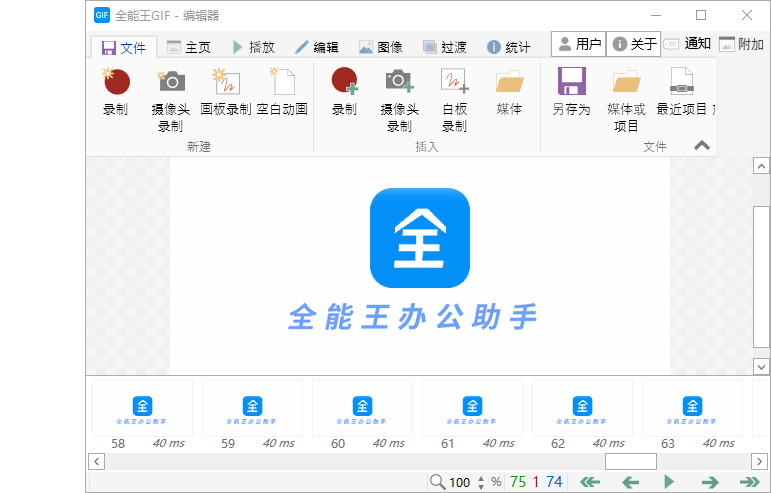Open the 通知 (Notifications) panel
The height and width of the screenshot is (493, 771).
pos(687,44)
